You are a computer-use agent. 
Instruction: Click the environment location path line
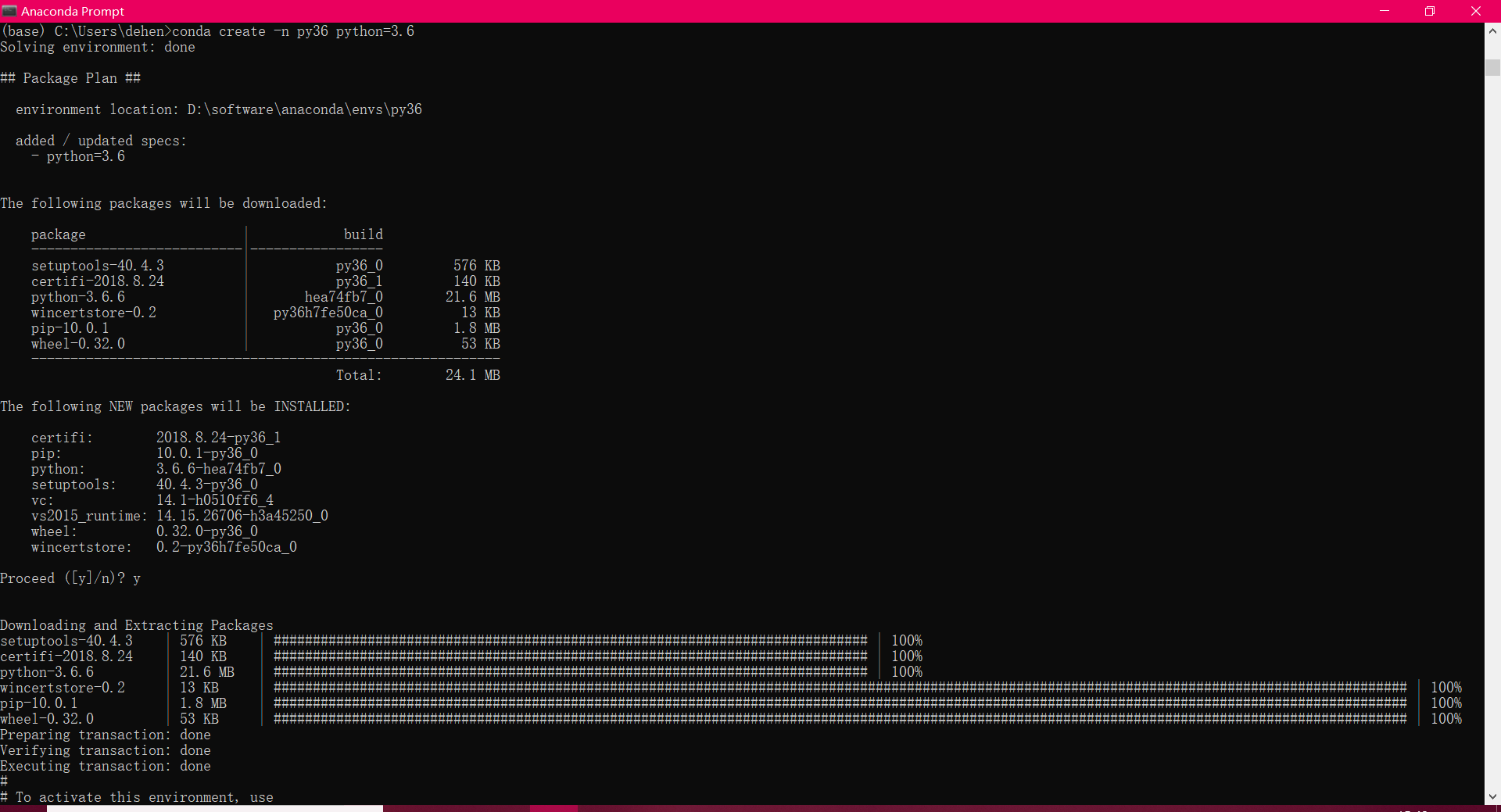[x=219, y=109]
